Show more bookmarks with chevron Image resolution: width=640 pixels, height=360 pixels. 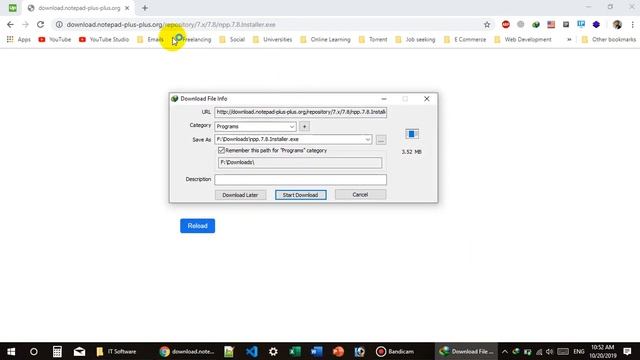pyautogui.click(x=569, y=40)
